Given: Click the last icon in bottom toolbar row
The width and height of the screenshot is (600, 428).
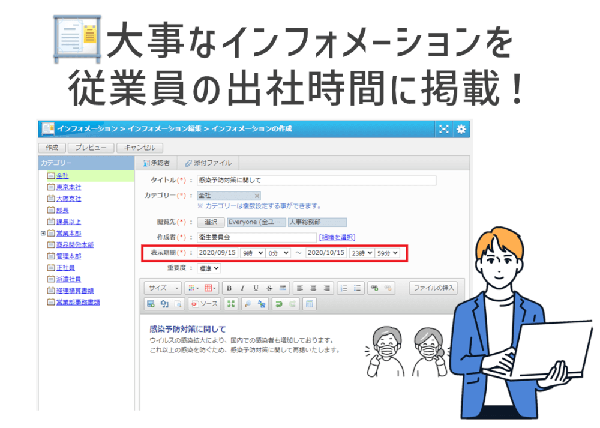Looking at the screenshot, I should [309, 304].
